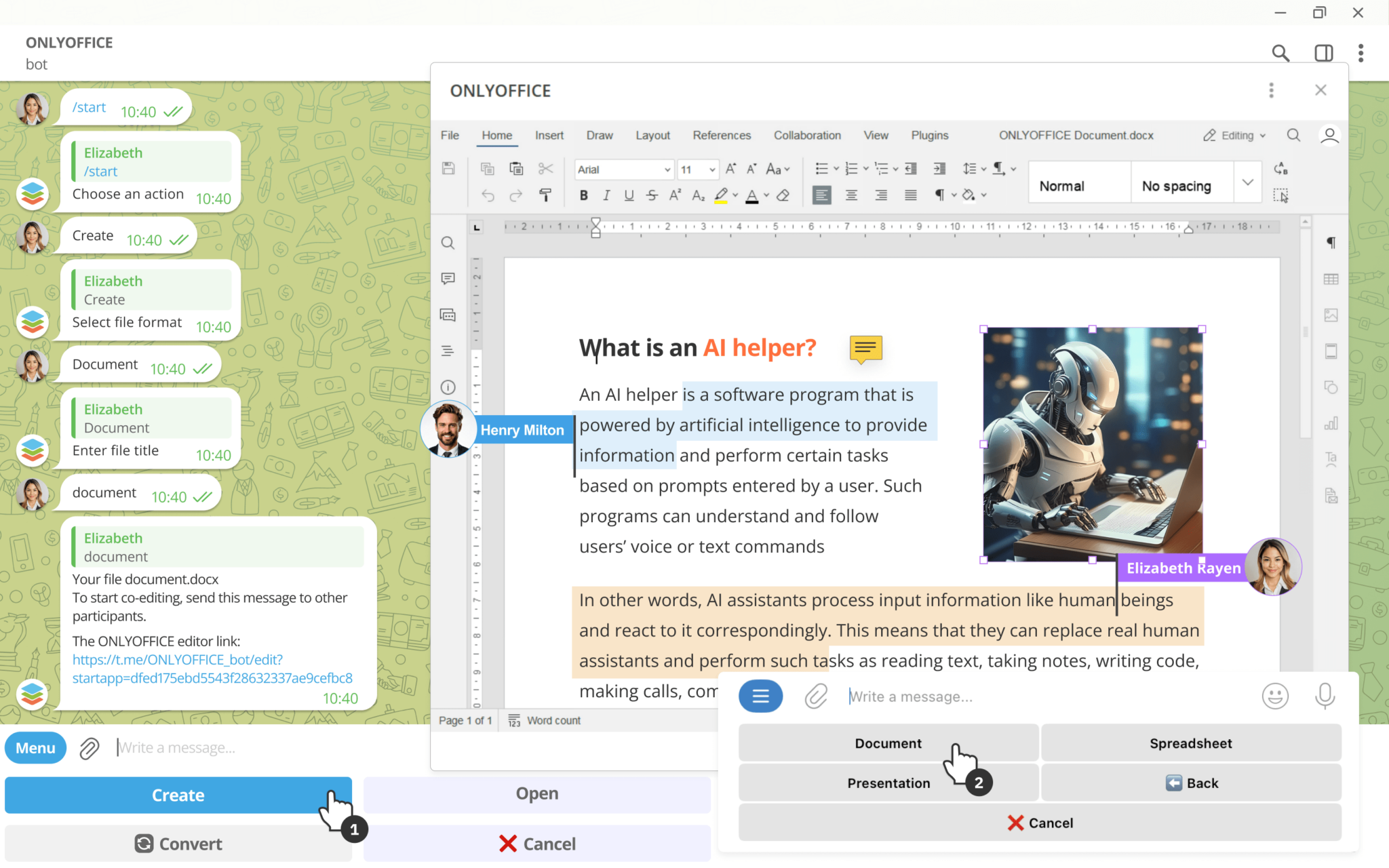Select the Copy style (format painter) tool
The image size is (1389, 868).
click(x=546, y=195)
